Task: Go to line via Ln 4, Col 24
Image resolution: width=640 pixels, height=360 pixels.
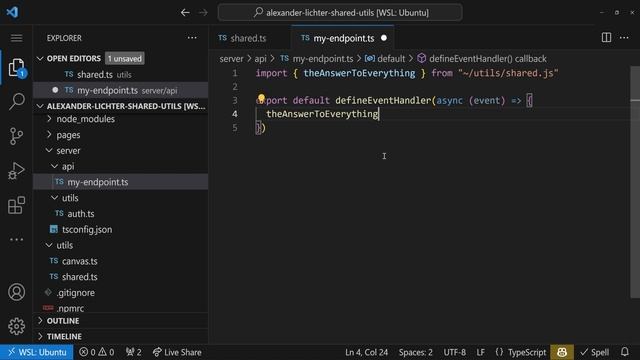Action: pos(367,352)
